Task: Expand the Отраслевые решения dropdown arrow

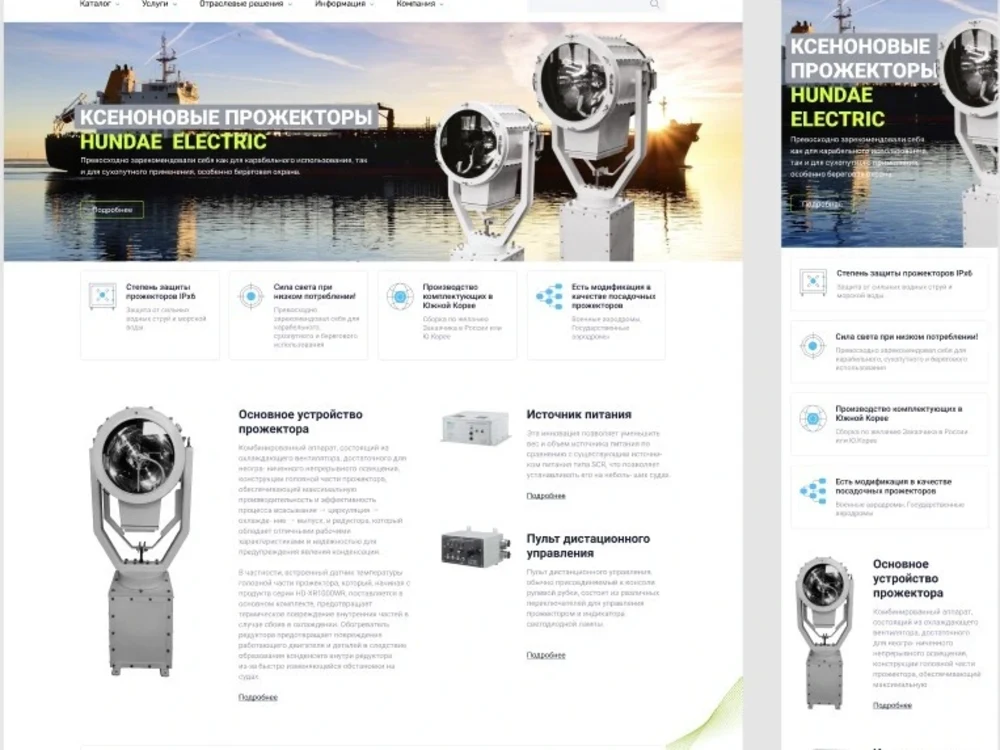Action: click(x=290, y=4)
